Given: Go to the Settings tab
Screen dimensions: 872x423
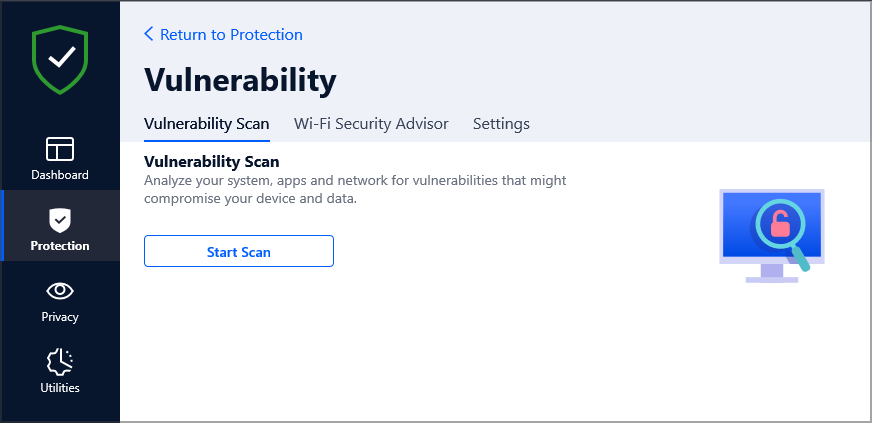Looking at the screenshot, I should click(501, 124).
